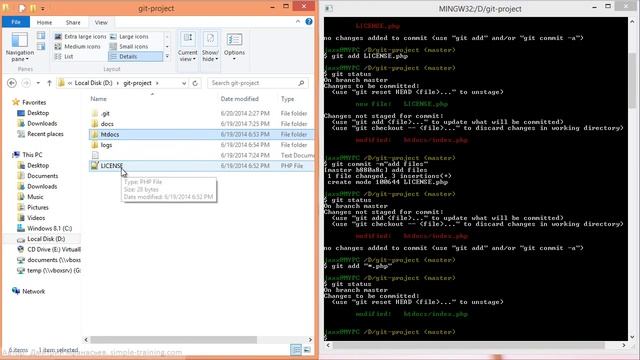Screen dimensions: 640x360
Task: Open CD Drive (E:) in navigation pane
Action: pos(54,249)
